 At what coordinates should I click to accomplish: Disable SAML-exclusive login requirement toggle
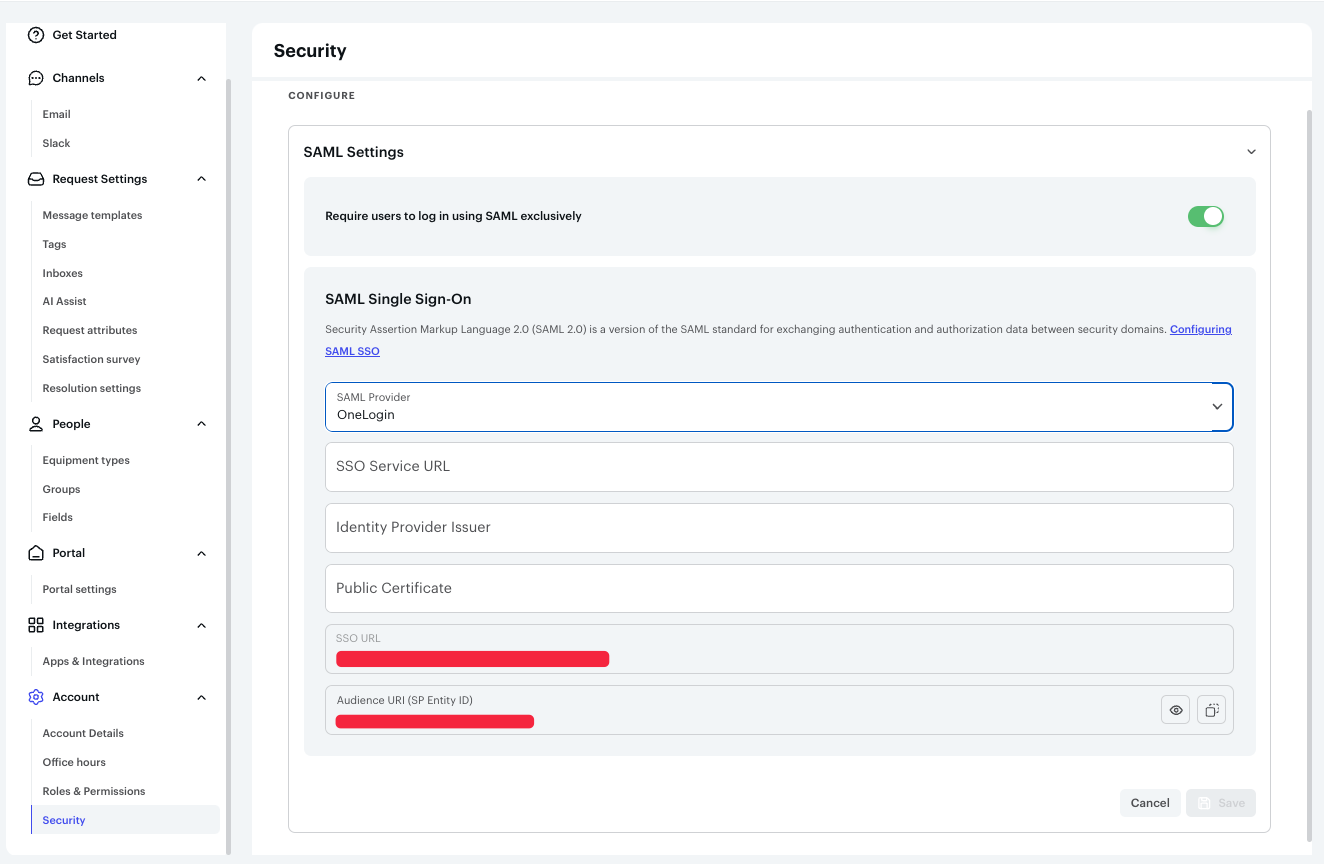click(x=1206, y=216)
